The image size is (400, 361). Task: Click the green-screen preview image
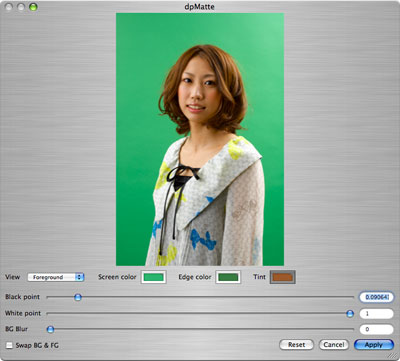click(x=200, y=139)
